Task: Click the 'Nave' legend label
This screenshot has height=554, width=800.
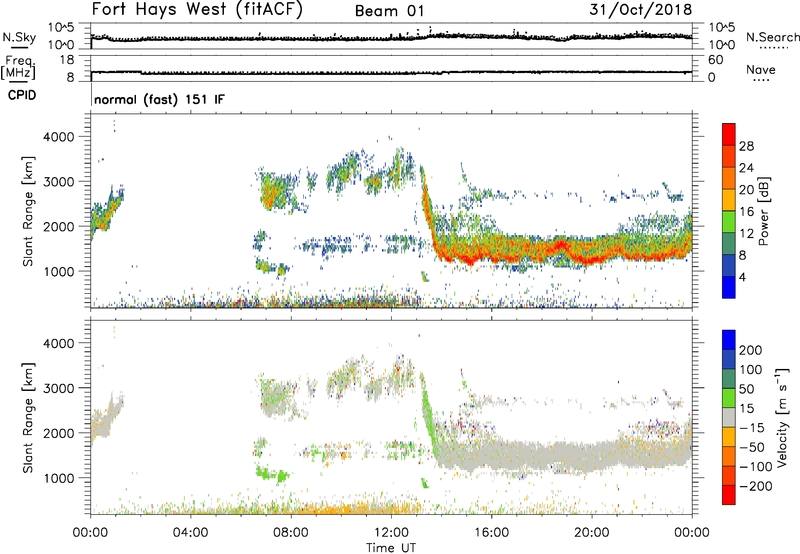Action: (761, 70)
